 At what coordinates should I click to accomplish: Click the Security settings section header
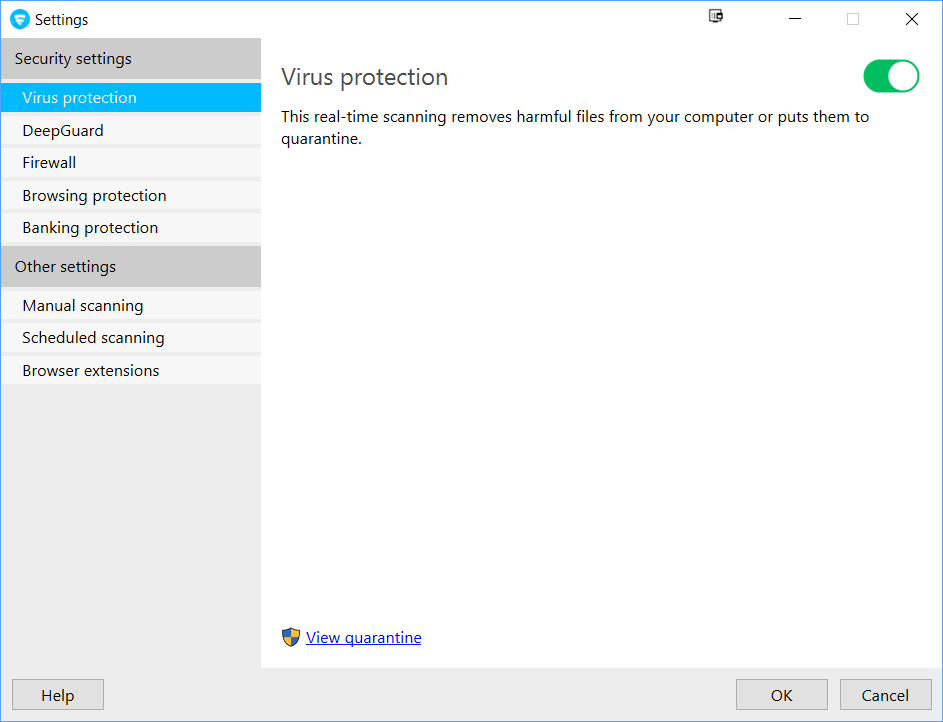click(130, 59)
